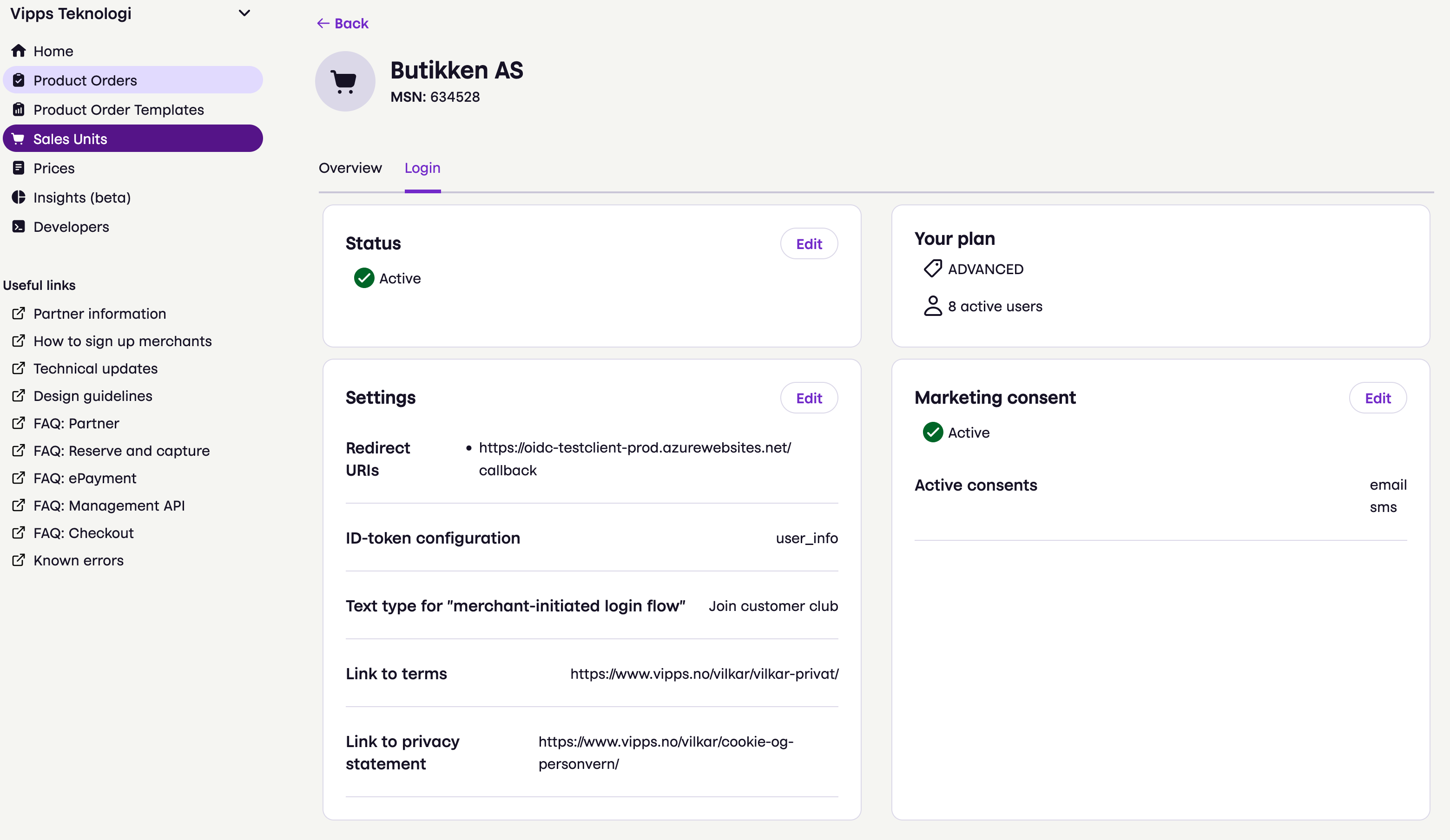Open Developers using the code icon

point(19,226)
